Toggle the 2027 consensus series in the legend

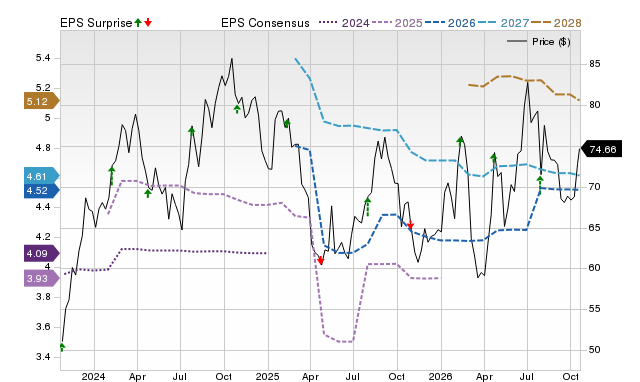tap(503, 23)
